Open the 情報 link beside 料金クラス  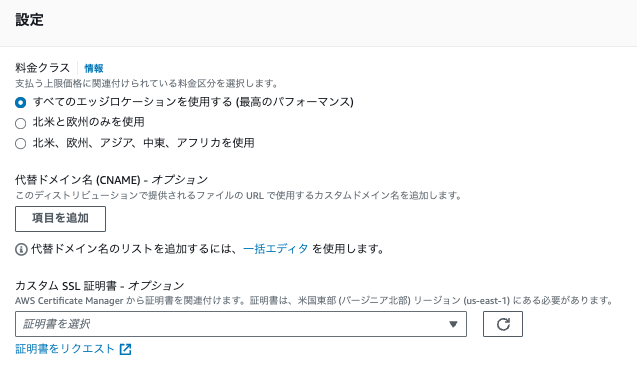pyautogui.click(x=94, y=68)
